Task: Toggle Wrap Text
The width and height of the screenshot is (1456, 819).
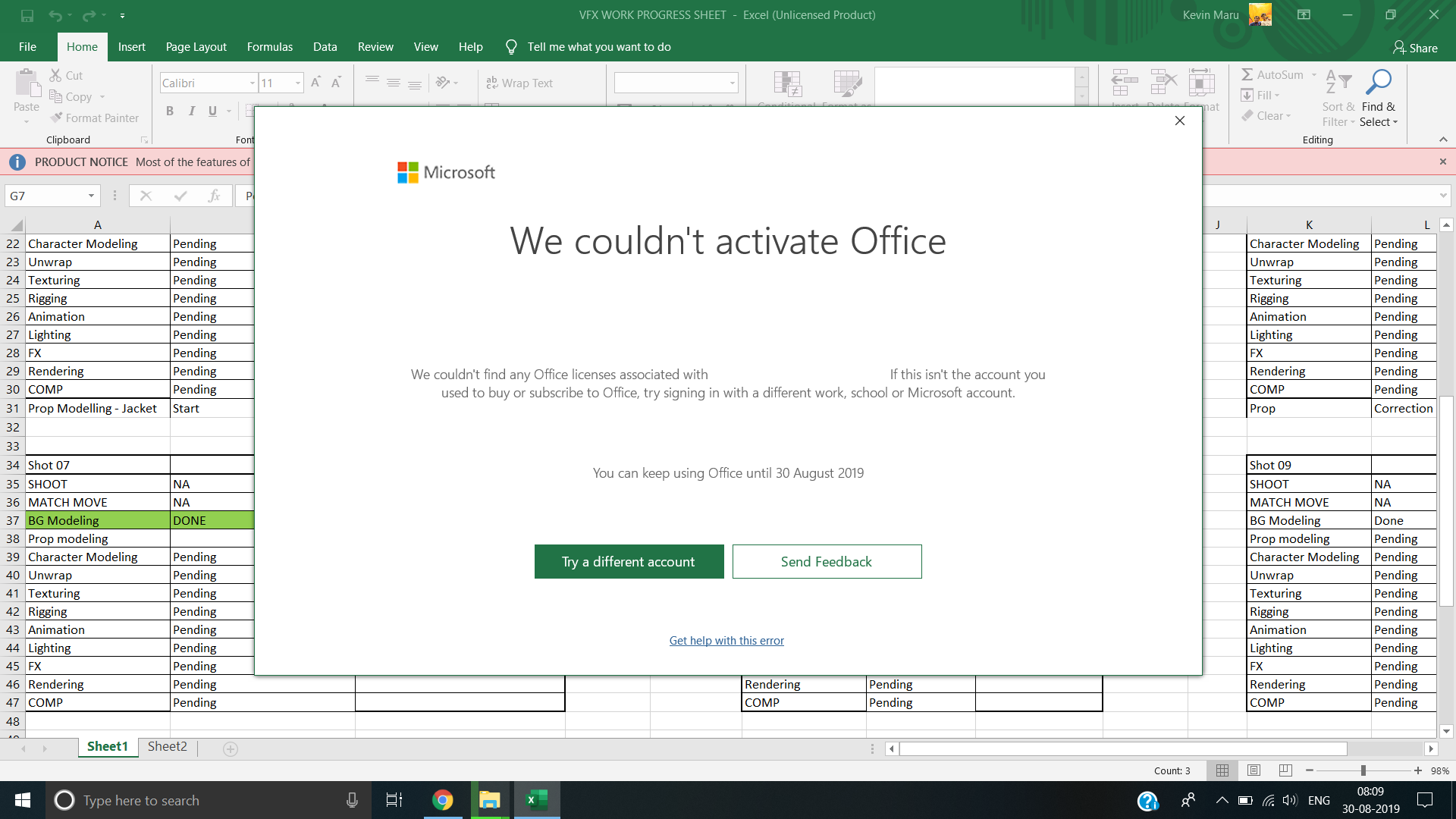Action: tap(519, 83)
